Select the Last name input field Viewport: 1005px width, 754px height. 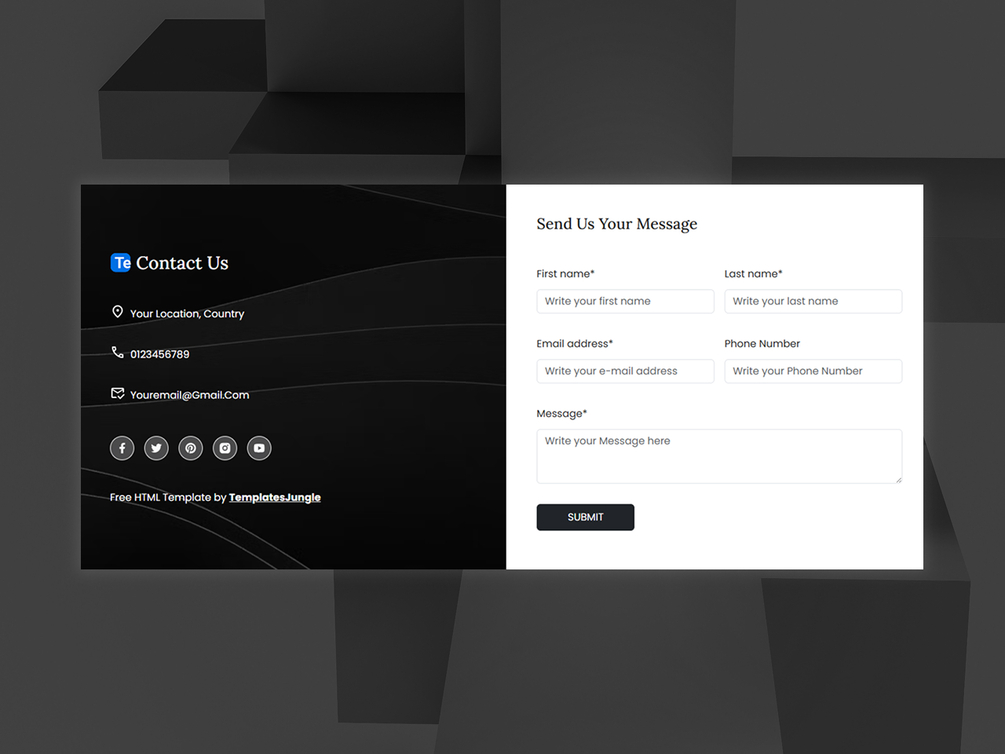tap(813, 301)
